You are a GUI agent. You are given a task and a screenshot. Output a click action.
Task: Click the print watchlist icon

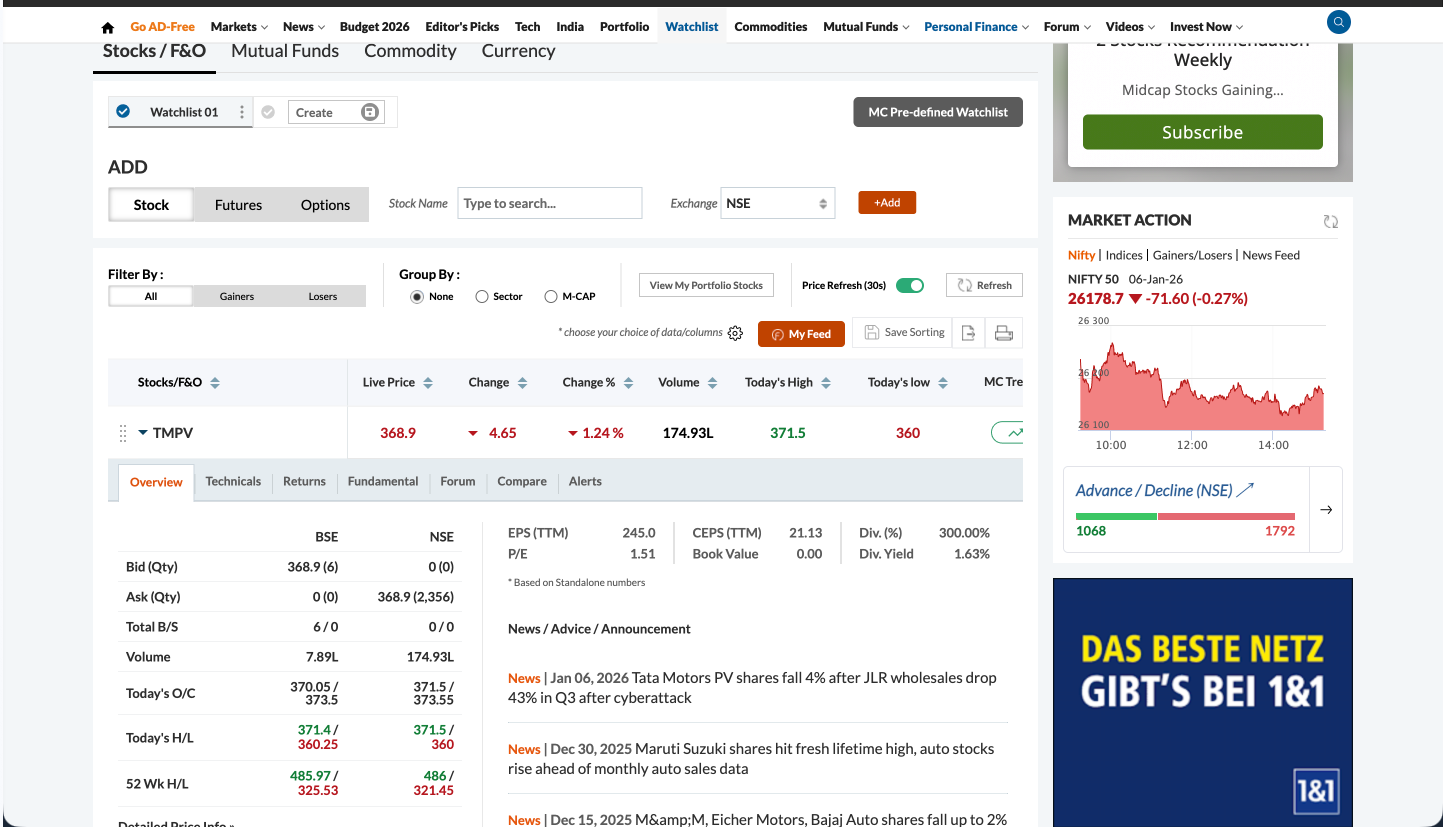1004,333
